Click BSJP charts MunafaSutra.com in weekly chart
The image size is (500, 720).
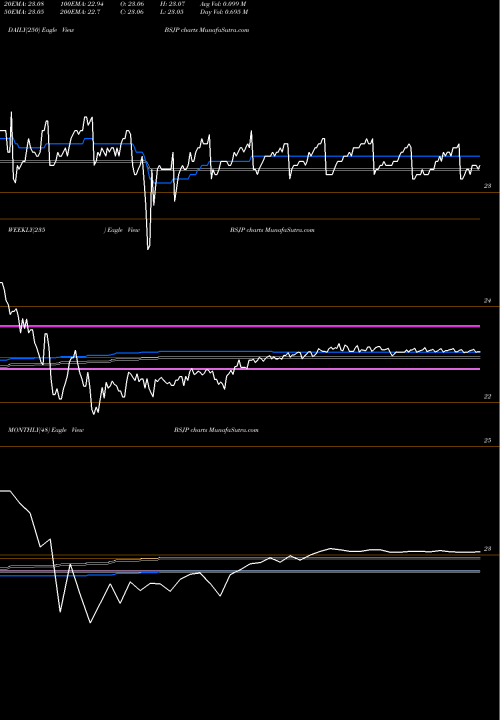[272, 230]
